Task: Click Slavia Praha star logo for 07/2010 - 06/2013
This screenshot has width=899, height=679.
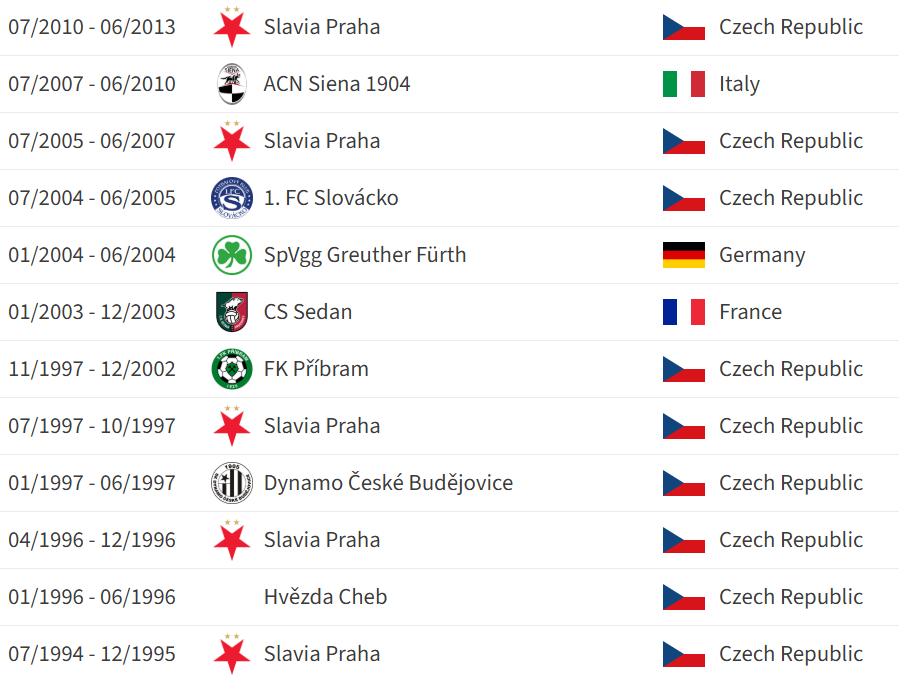Action: click(x=232, y=27)
